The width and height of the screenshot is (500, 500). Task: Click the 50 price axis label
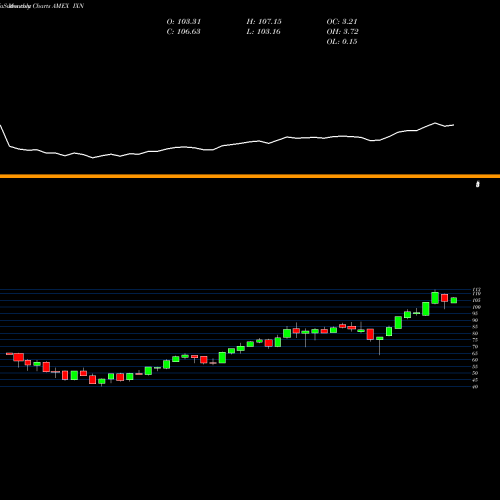[475, 373]
